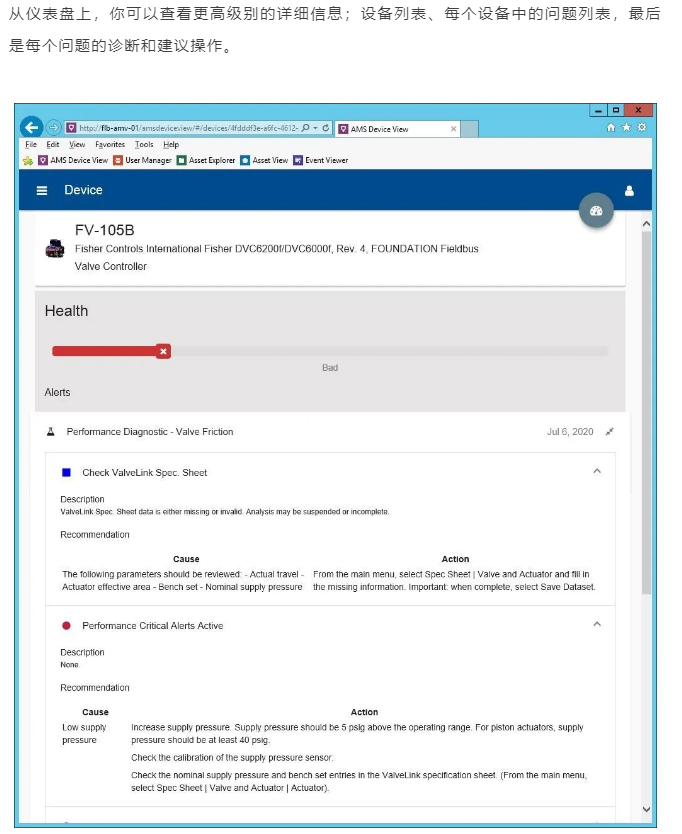
Task: Click the refresh icon in address bar
Action: tap(326, 128)
